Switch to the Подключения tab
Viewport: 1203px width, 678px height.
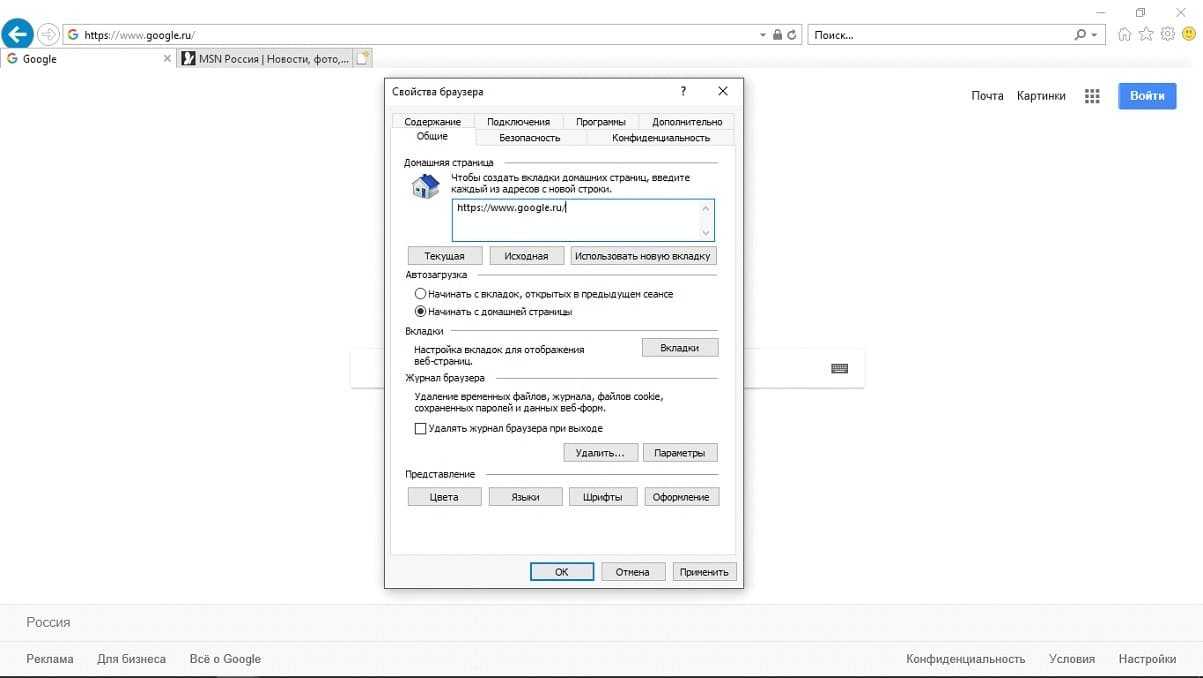coord(518,122)
